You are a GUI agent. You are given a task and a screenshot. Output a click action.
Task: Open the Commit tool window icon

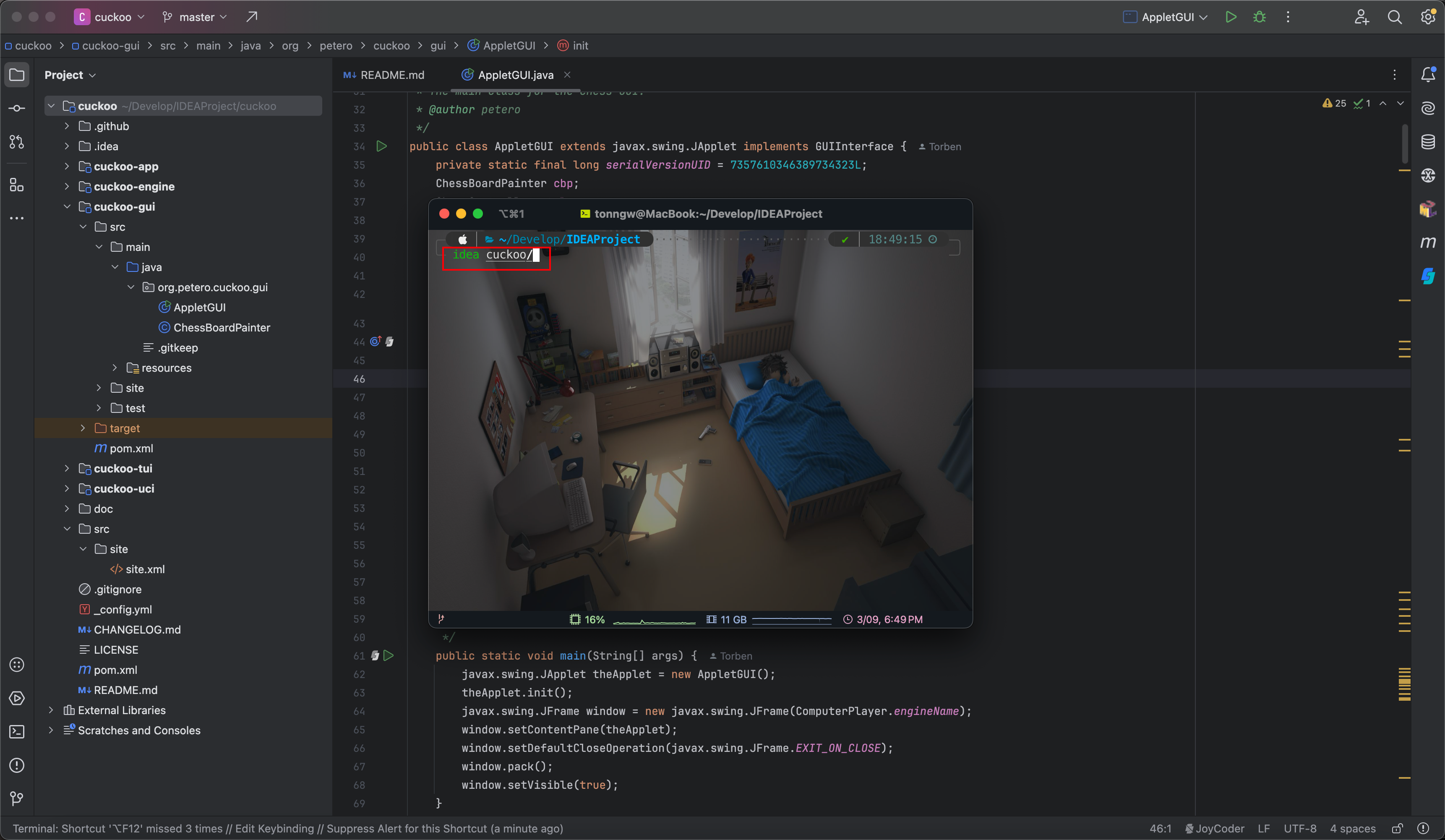click(x=17, y=108)
